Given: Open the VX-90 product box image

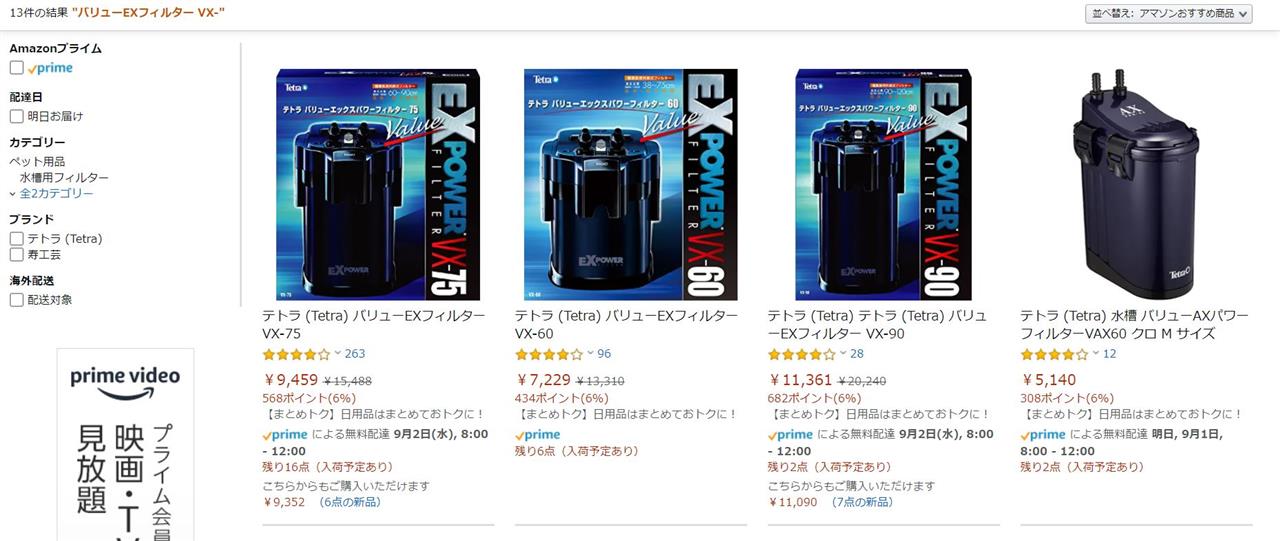Looking at the screenshot, I should (883, 184).
